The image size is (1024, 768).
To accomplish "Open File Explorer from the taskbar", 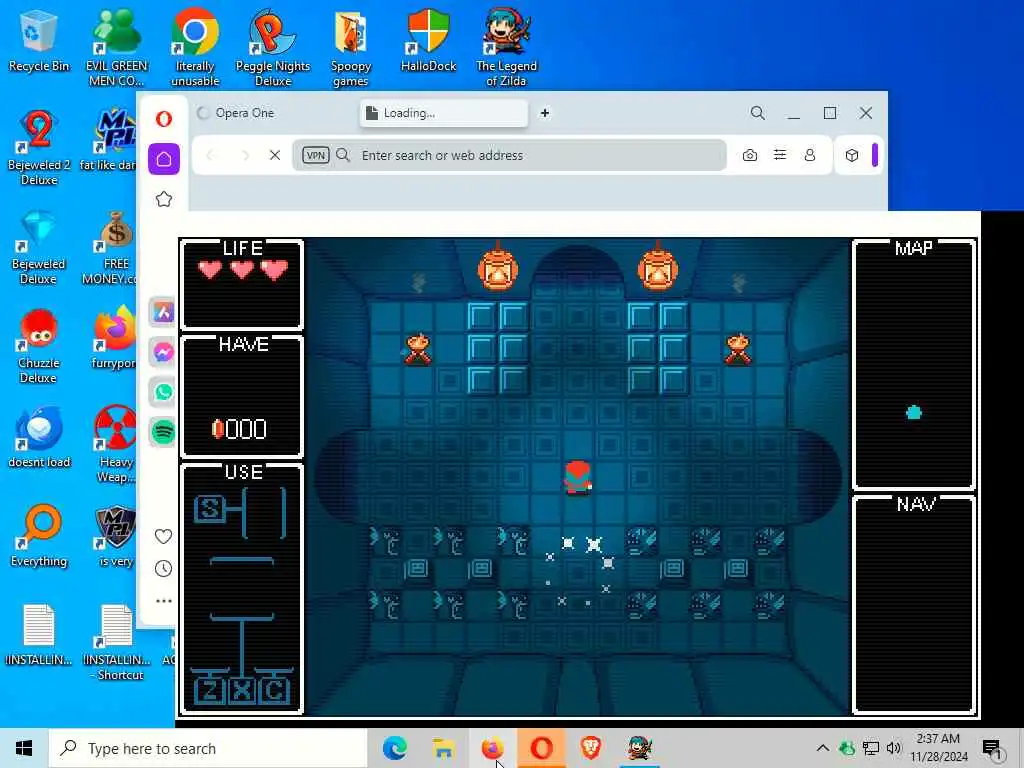I will coord(443,748).
